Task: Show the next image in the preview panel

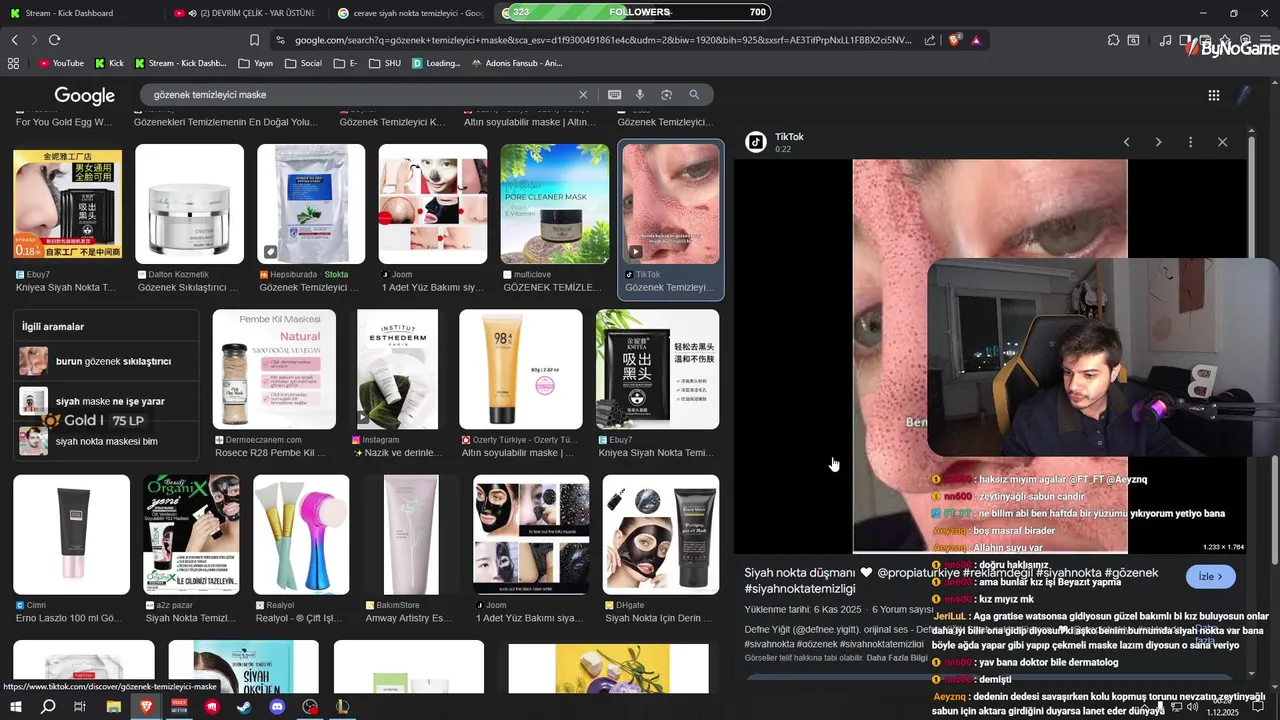Action: point(1158,142)
